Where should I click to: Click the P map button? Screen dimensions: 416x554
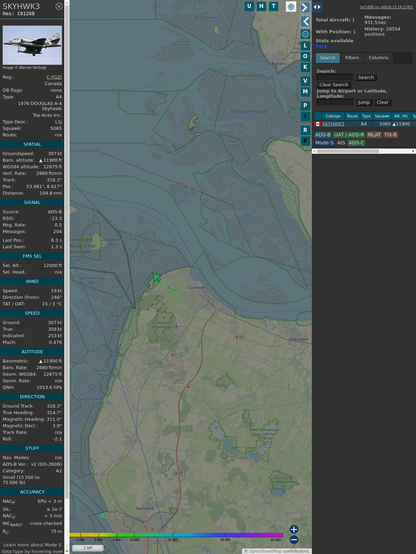click(305, 105)
